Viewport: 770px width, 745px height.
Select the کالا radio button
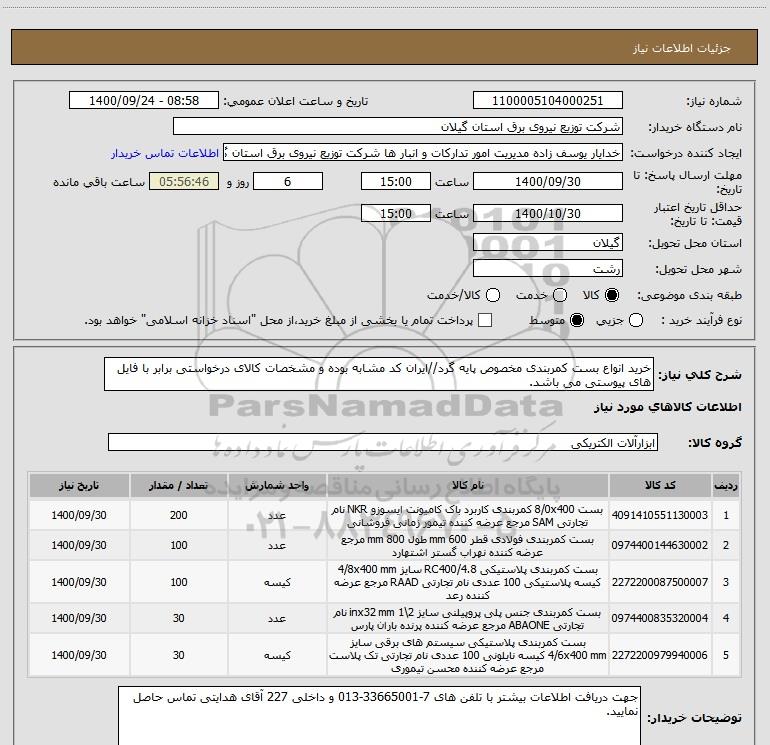pyautogui.click(x=612, y=295)
